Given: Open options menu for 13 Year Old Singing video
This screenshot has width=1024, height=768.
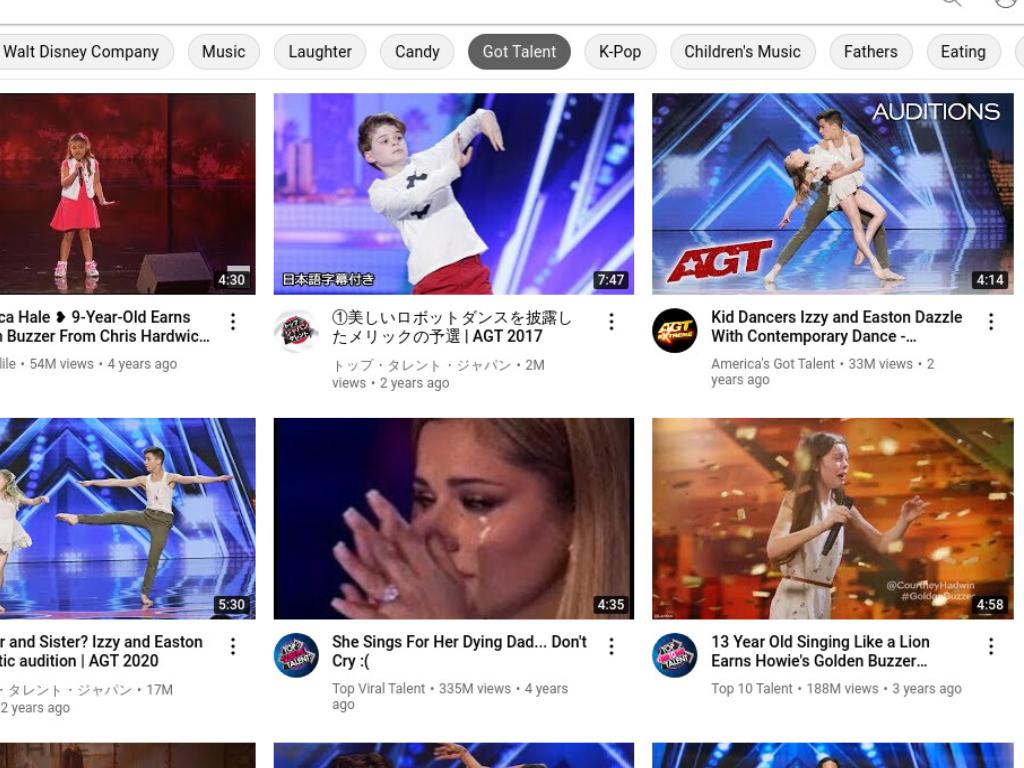Looking at the screenshot, I should point(991,647).
